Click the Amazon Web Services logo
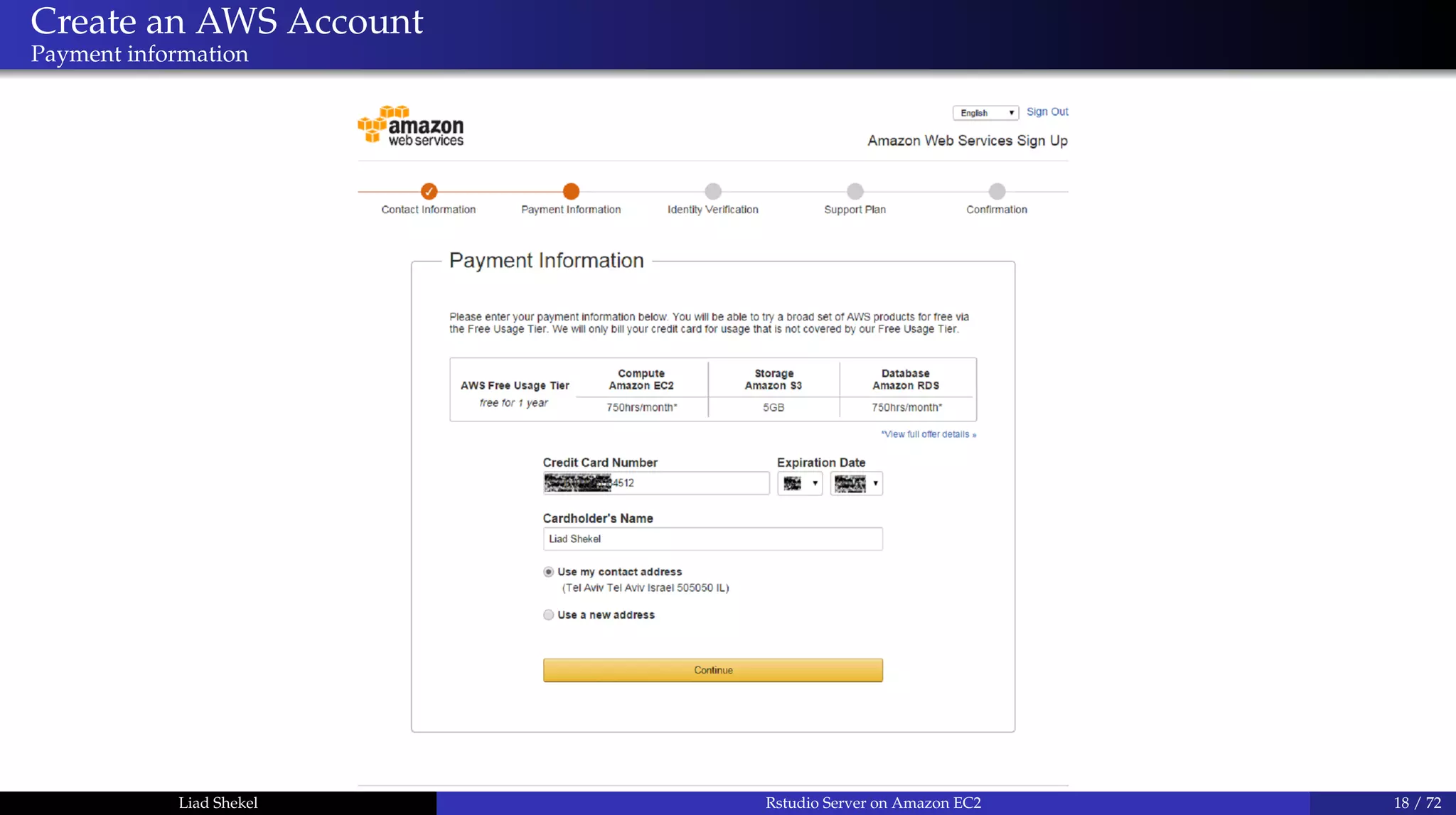This screenshot has height=815, width=1456. coord(411,126)
